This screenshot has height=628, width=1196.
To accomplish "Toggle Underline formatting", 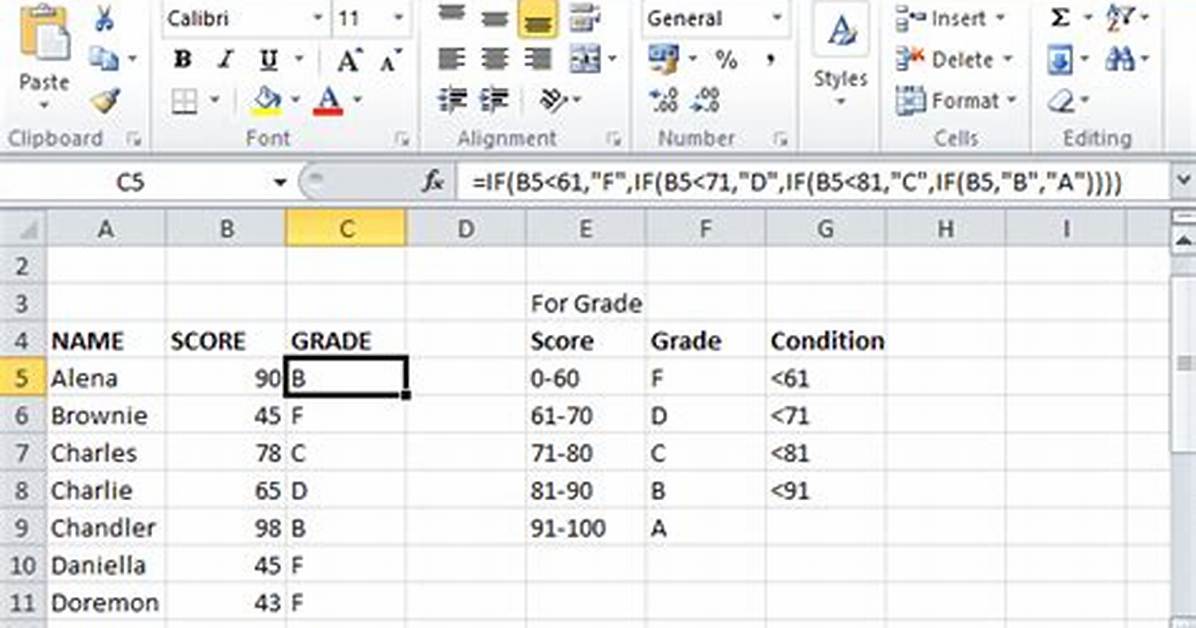I will (x=268, y=59).
